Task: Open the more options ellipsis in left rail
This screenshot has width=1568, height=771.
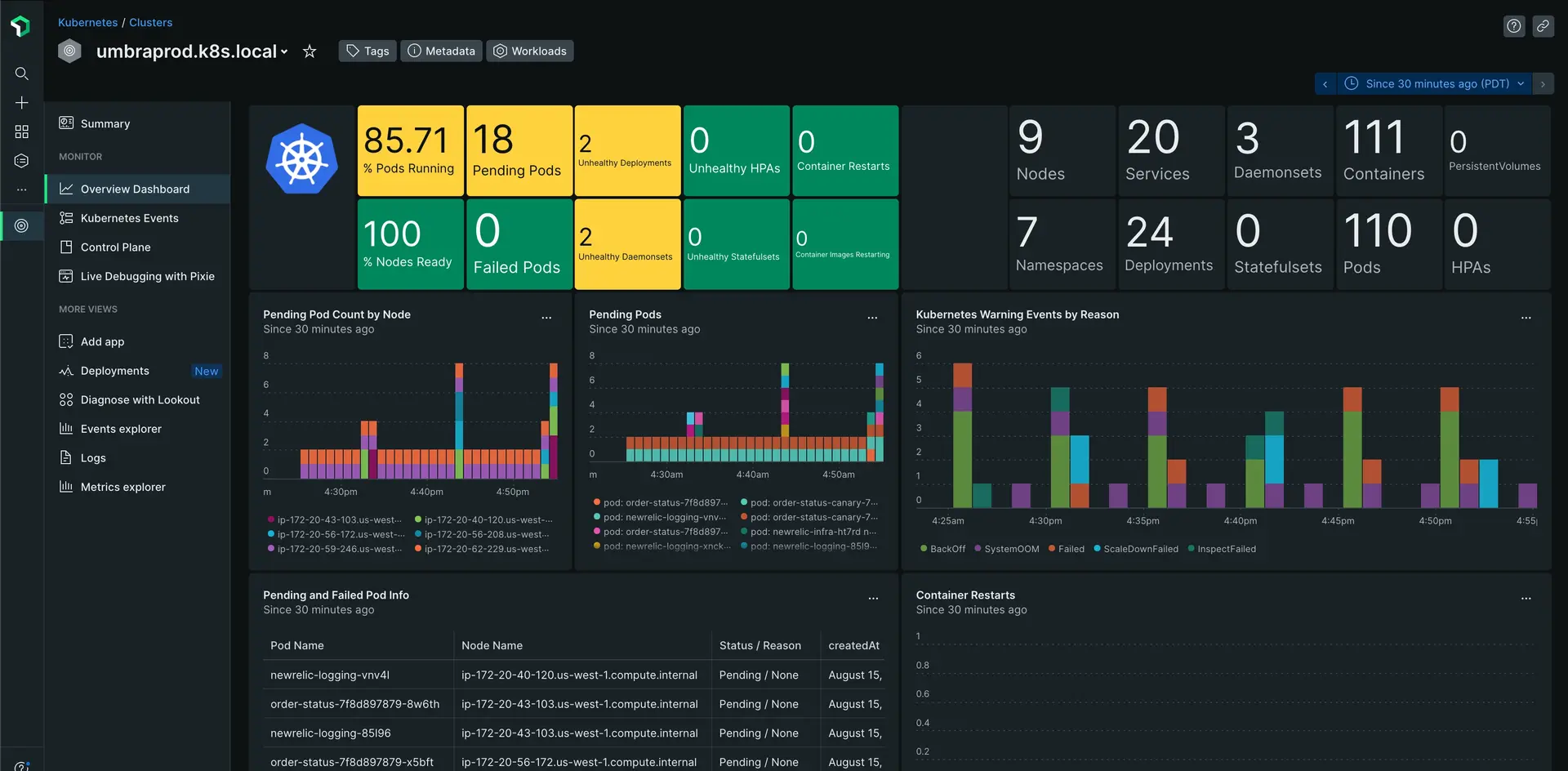Action: [x=22, y=189]
